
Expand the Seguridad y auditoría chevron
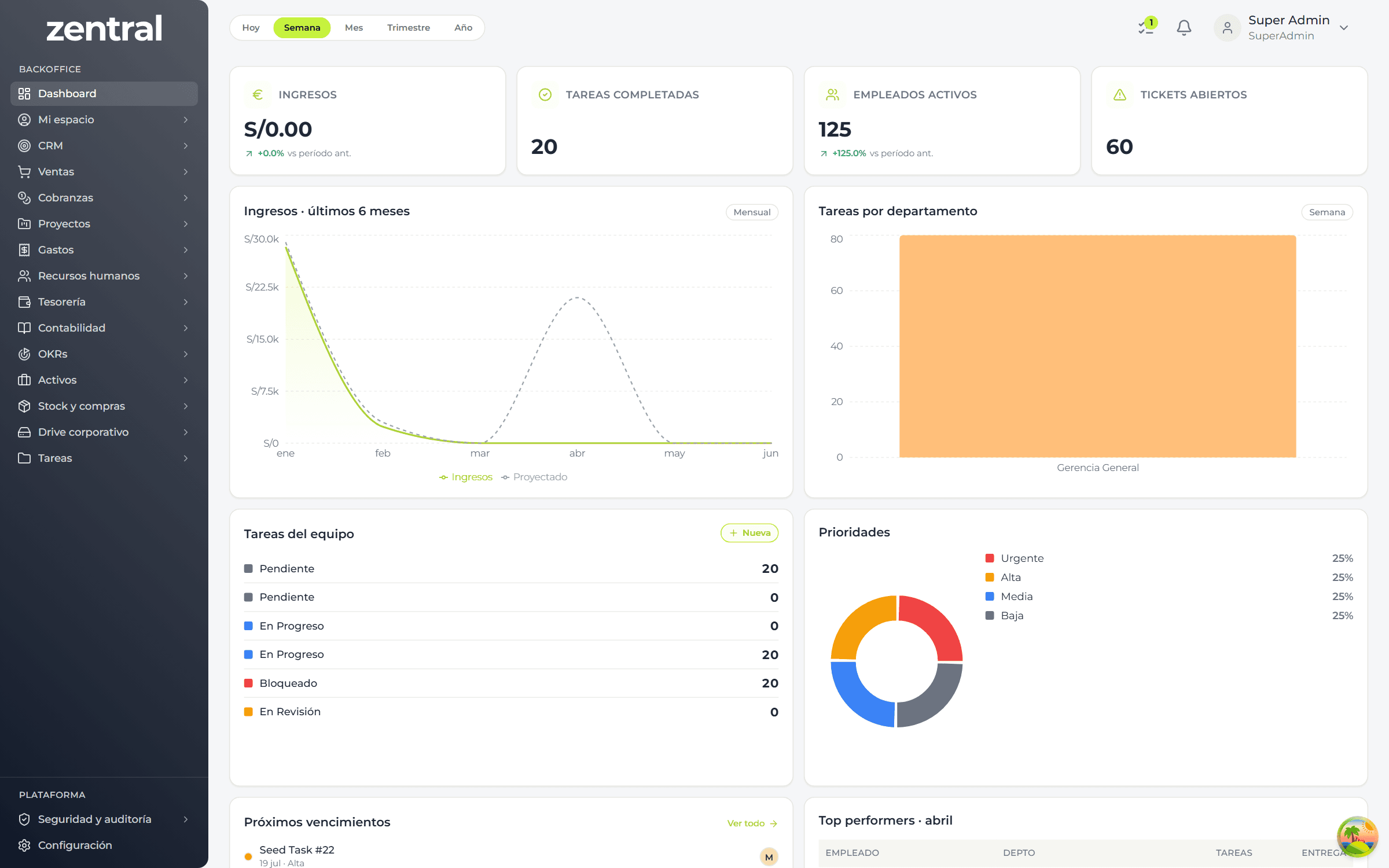click(x=186, y=819)
